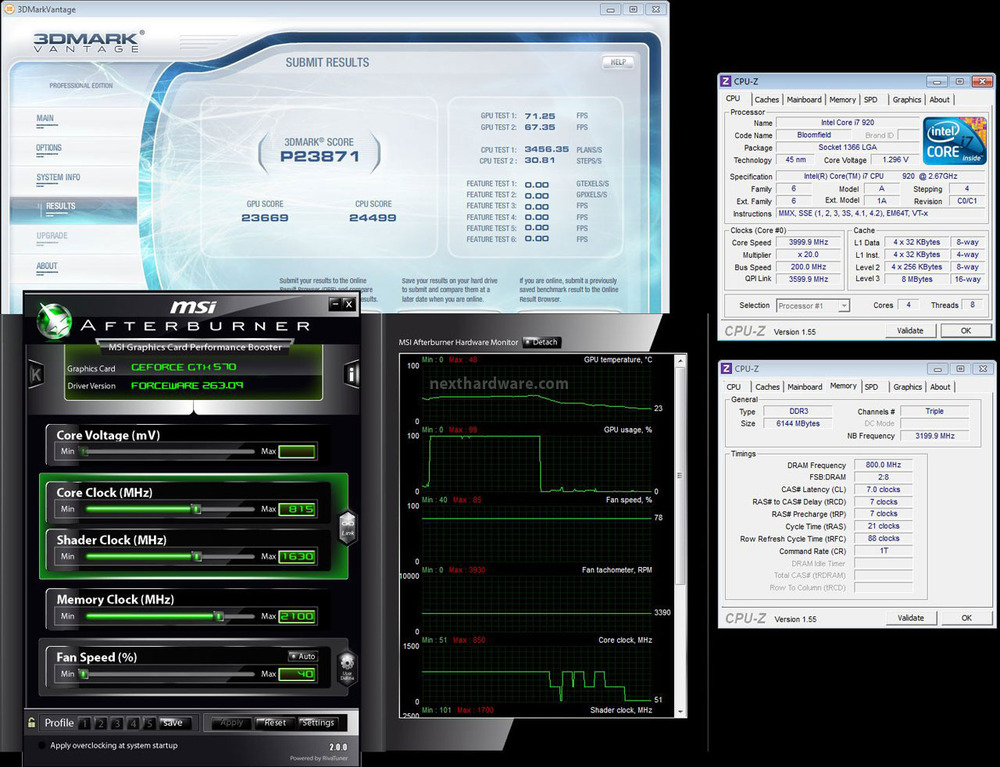
Task: Switch to SPD tab in upper CPU-Z window
Action: 871,99
